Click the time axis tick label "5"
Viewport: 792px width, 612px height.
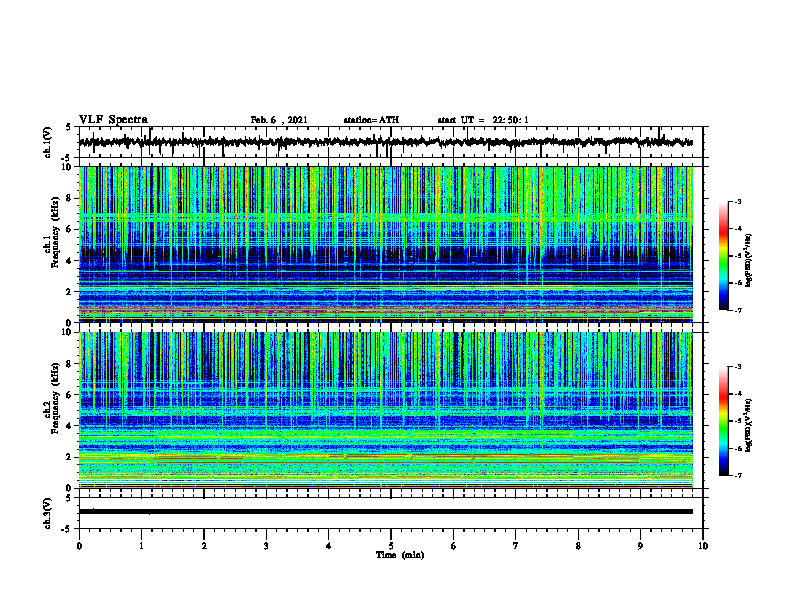tap(391, 546)
